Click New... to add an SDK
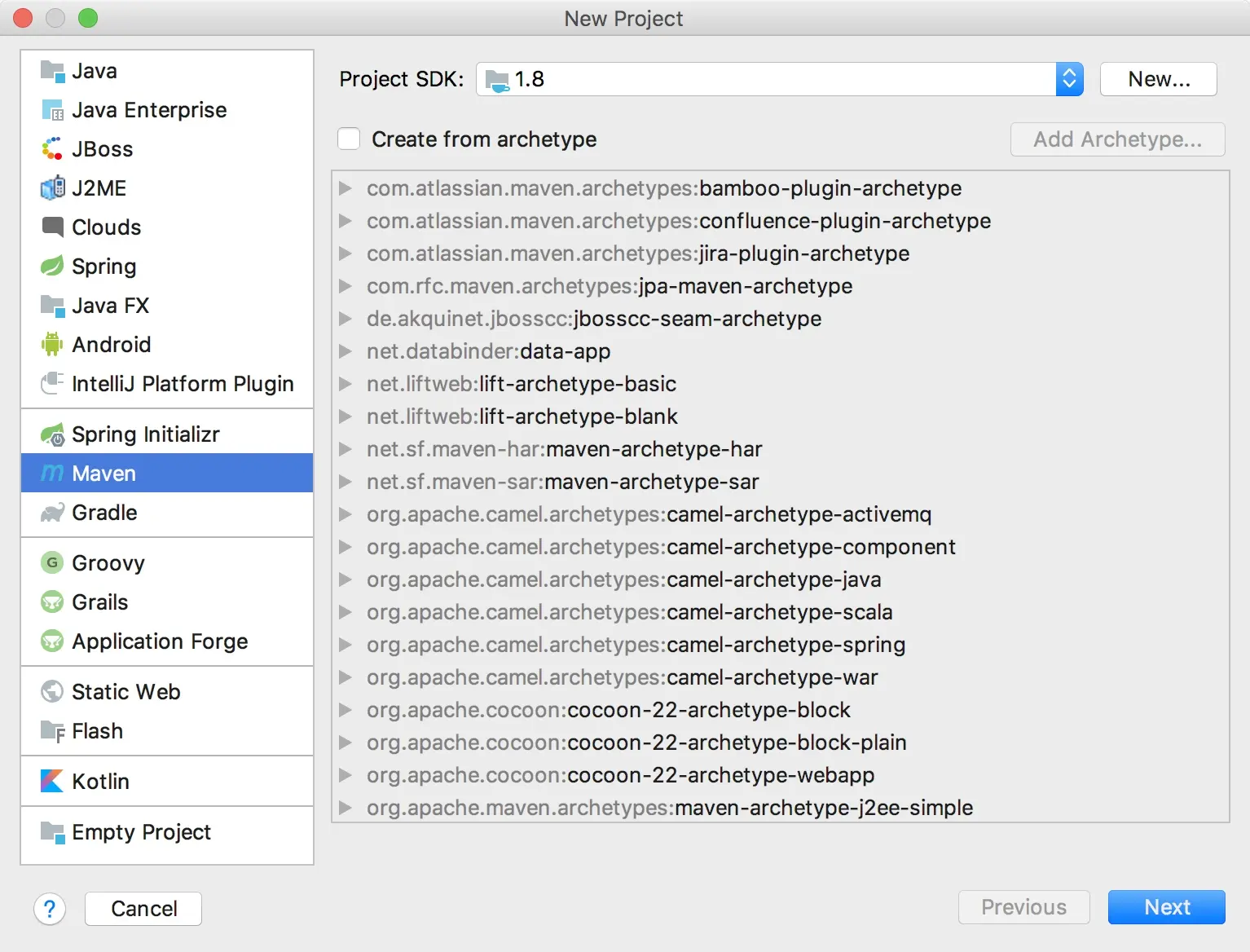This screenshot has width=1250, height=952. pos(1158,79)
